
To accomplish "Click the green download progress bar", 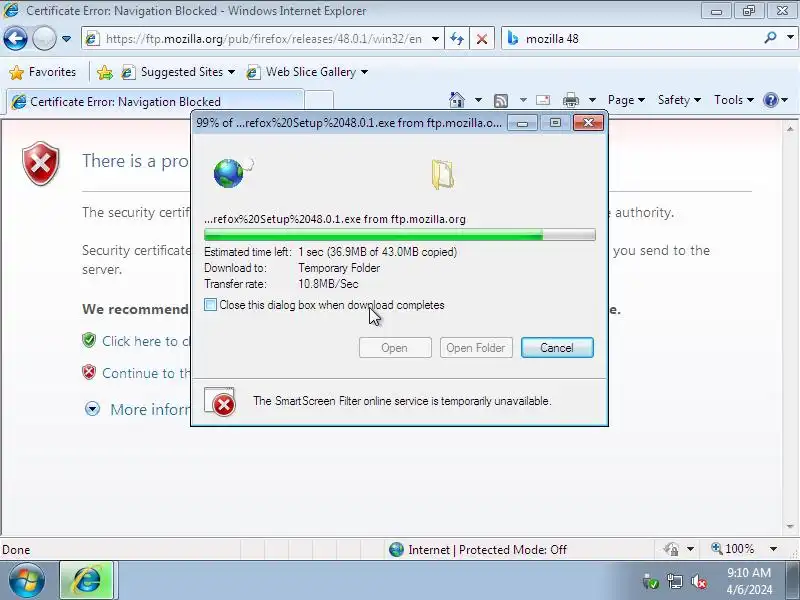I will 399,235.
